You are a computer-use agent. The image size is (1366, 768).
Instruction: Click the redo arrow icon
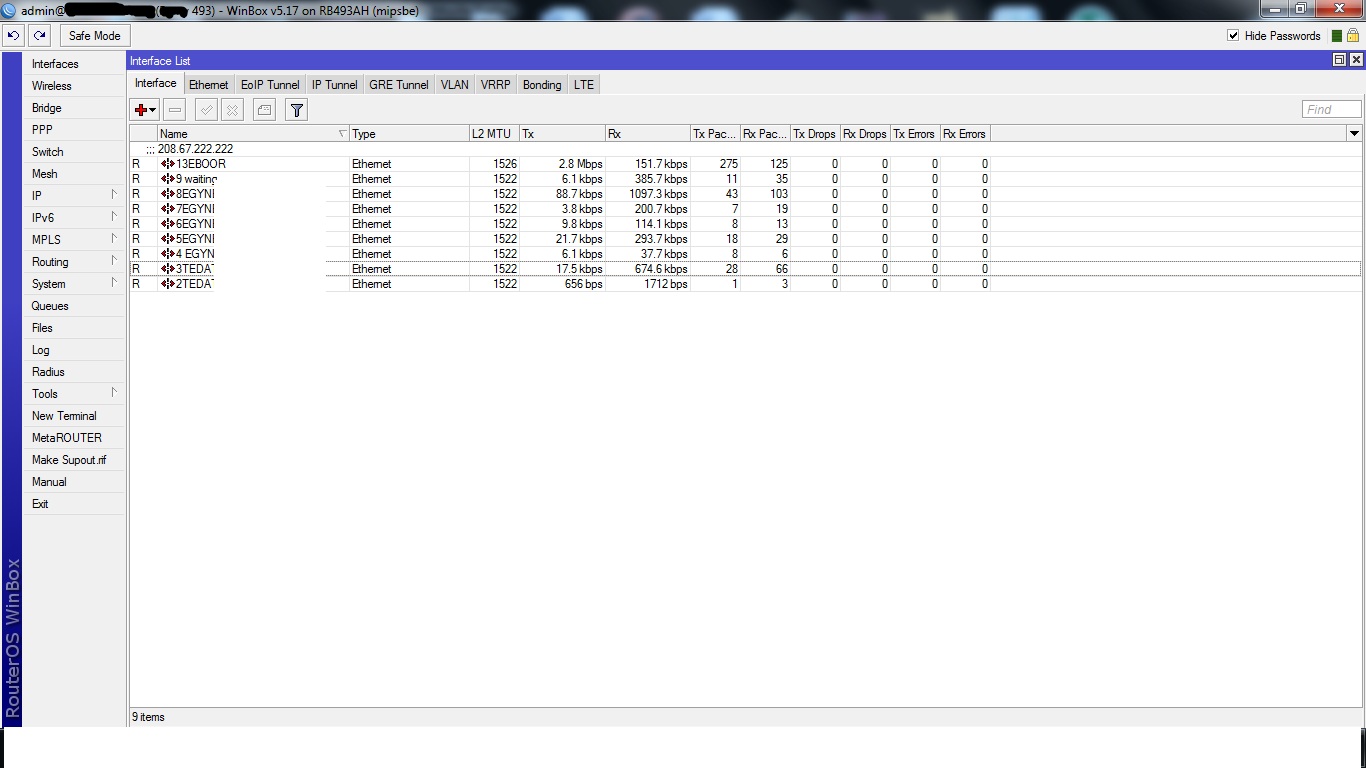(x=39, y=34)
